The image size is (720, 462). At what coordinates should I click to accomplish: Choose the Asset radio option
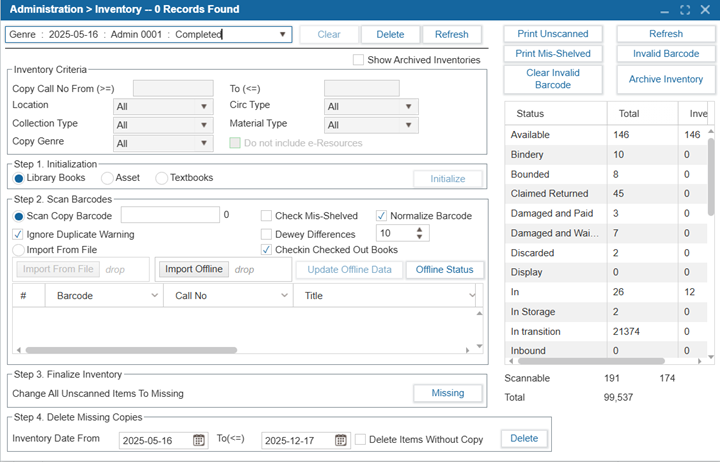tap(107, 178)
